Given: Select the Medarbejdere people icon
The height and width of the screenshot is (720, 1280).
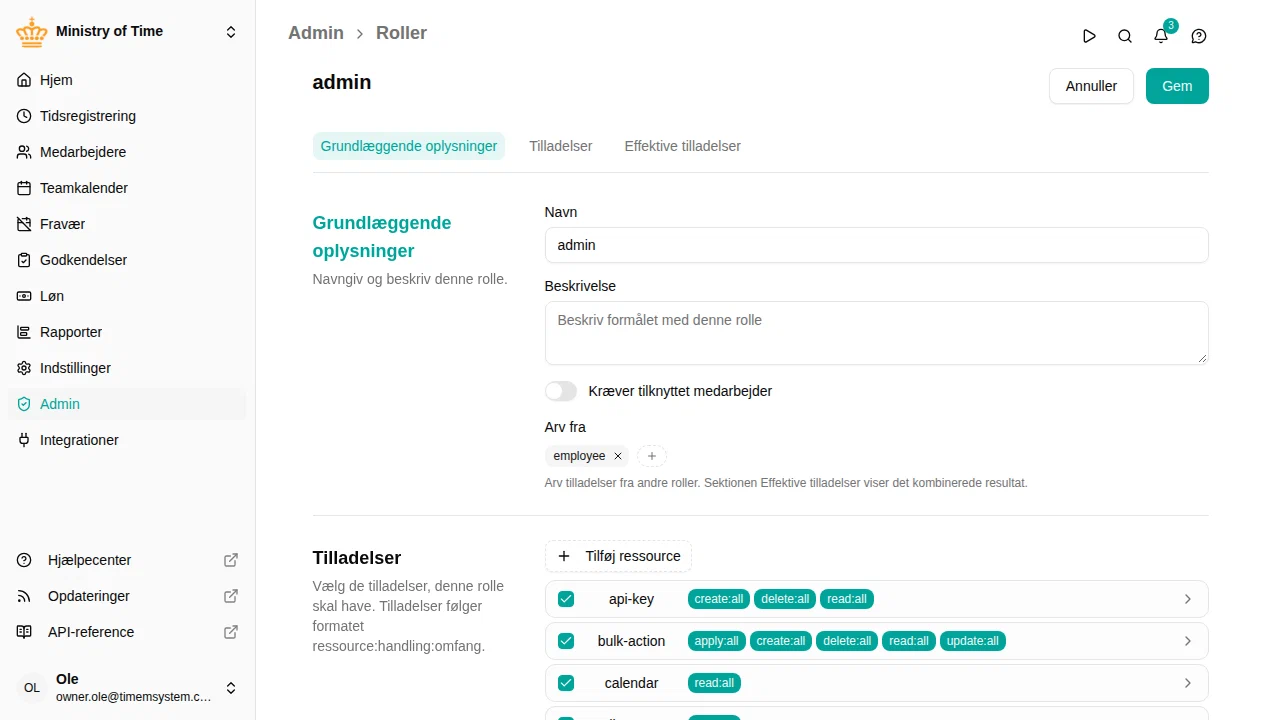Looking at the screenshot, I should click(25, 152).
